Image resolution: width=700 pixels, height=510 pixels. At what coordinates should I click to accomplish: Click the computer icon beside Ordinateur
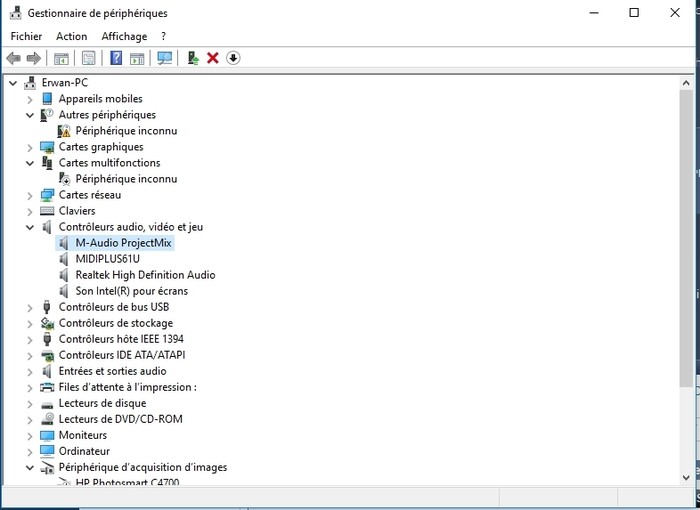click(x=47, y=451)
